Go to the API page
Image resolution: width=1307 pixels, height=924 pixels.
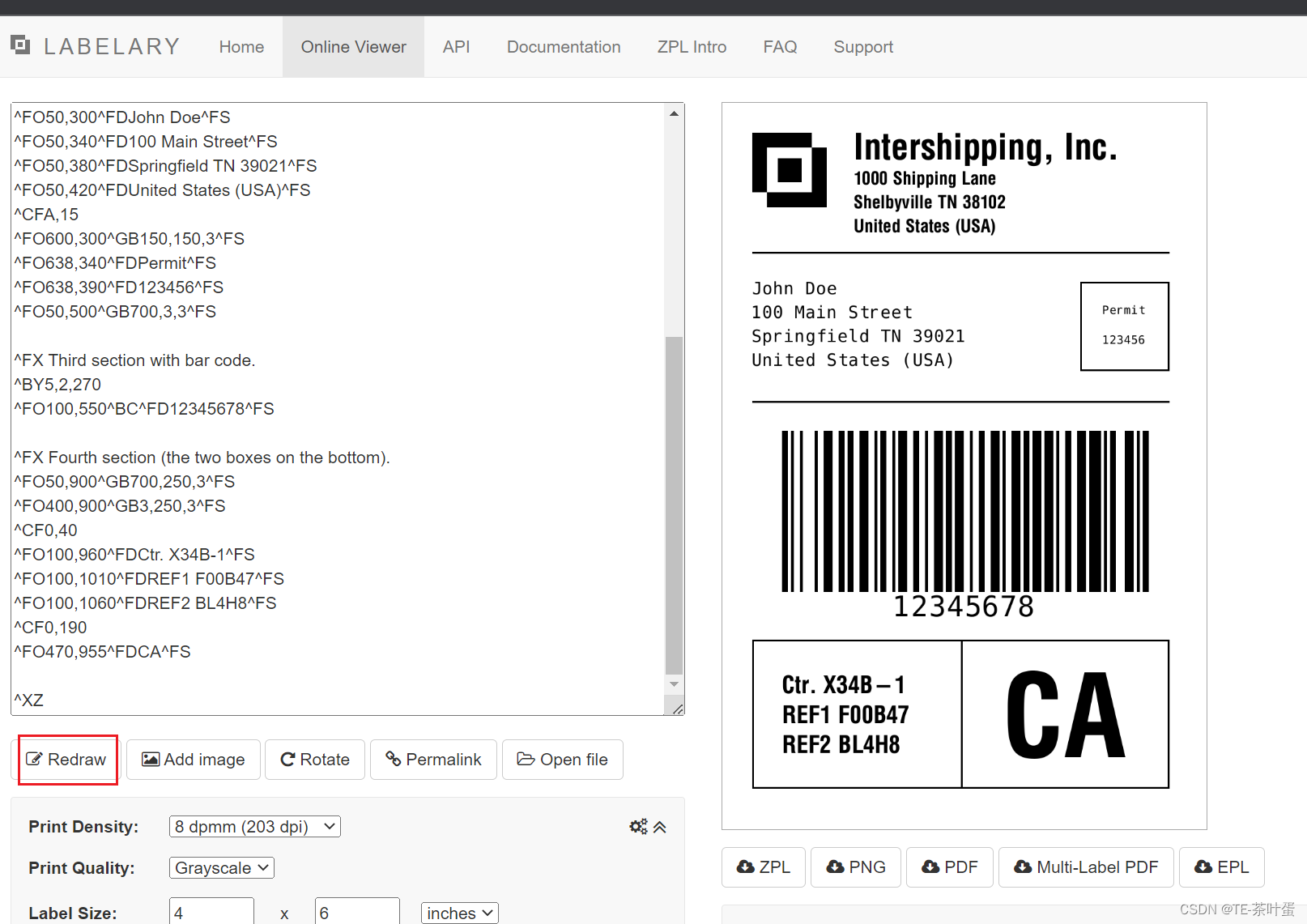click(x=456, y=47)
